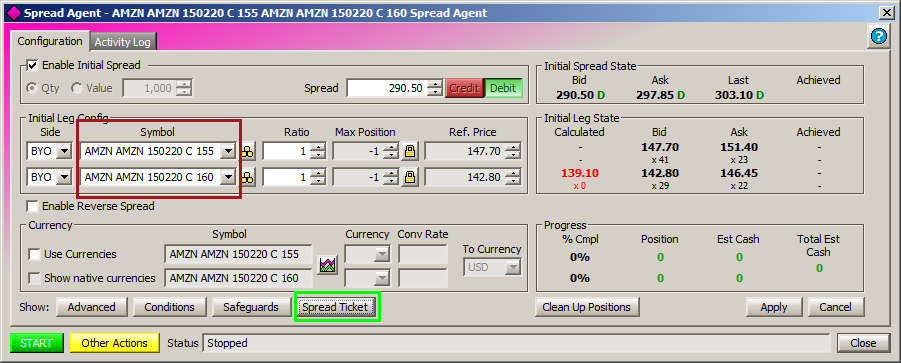Click Clean Up Positions button

click(x=587, y=307)
